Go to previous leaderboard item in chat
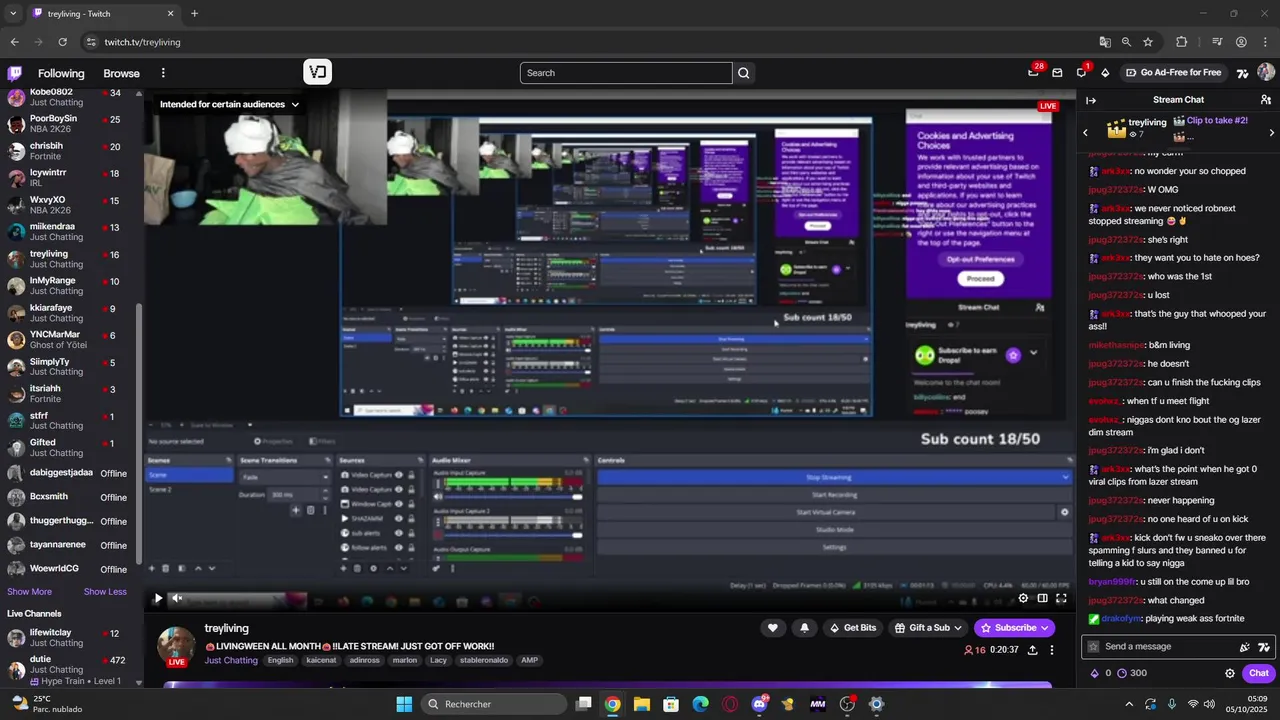 1086,132
